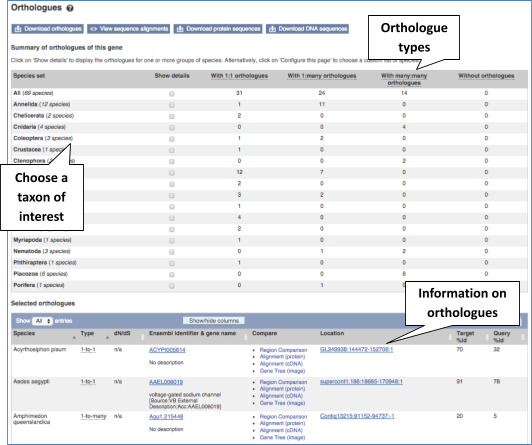Sort table by Species column arrow
The height and width of the screenshot is (445, 532).
[74, 337]
